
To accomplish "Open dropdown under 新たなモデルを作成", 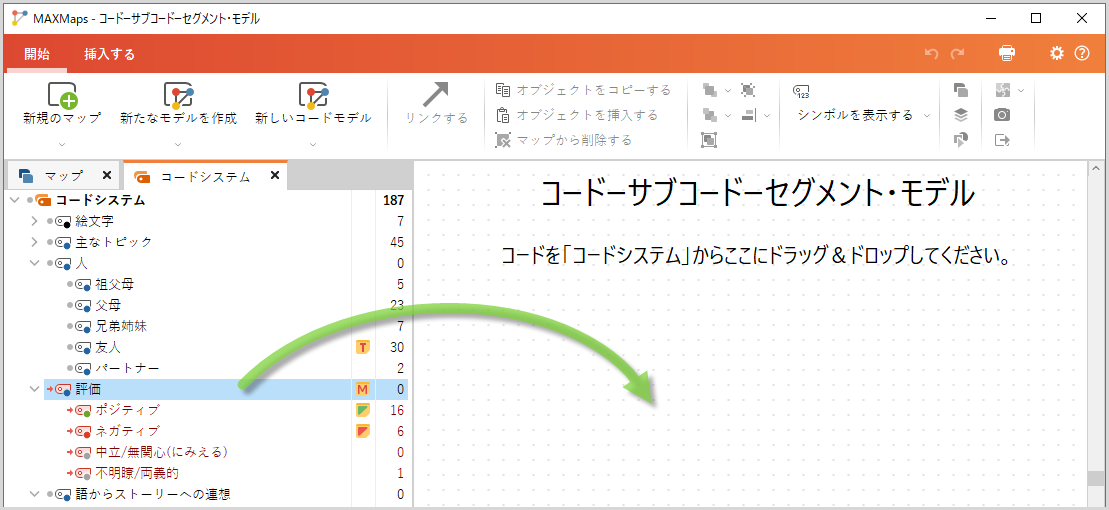I will pyautogui.click(x=178, y=144).
